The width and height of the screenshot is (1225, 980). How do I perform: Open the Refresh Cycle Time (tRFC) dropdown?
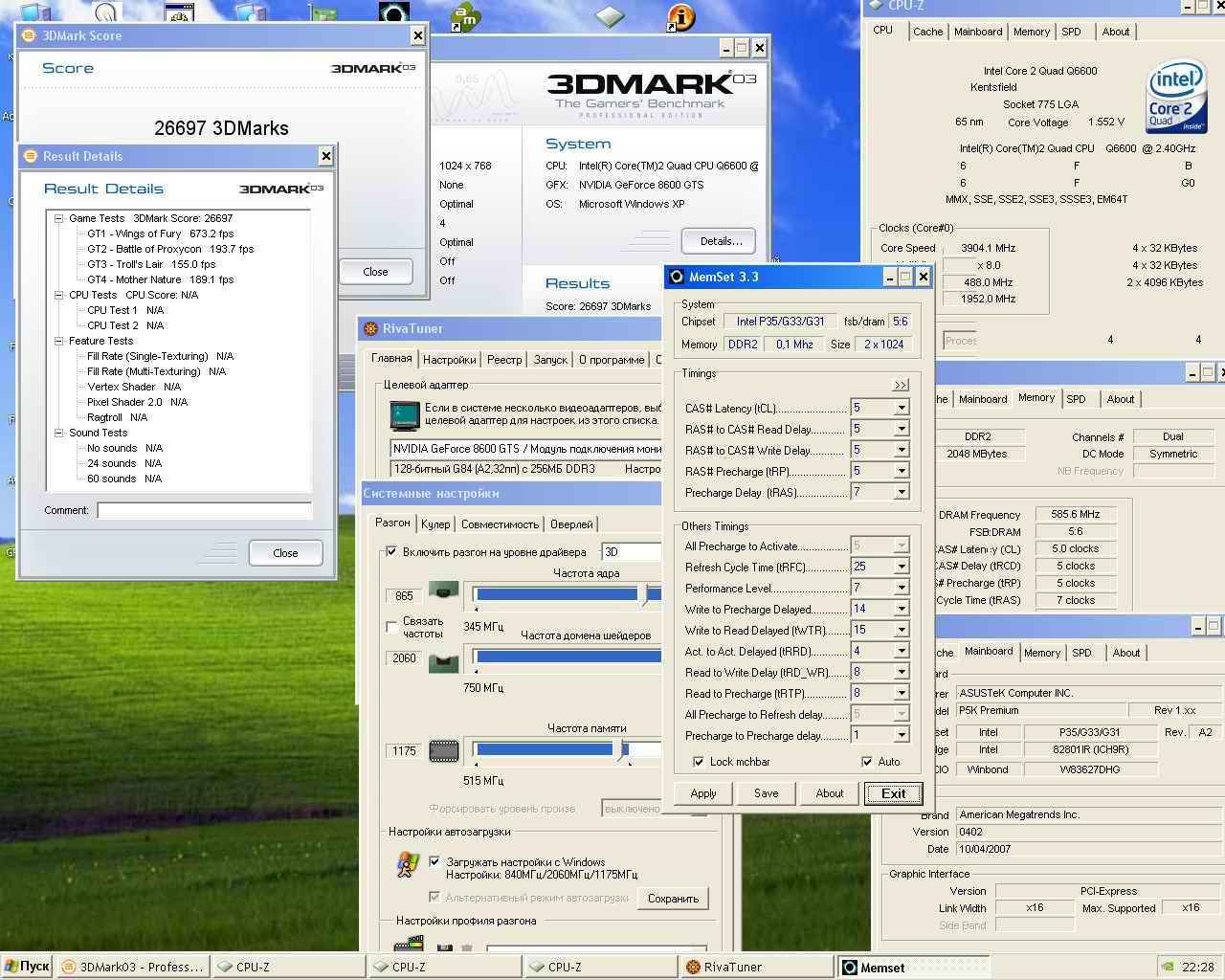point(901,567)
